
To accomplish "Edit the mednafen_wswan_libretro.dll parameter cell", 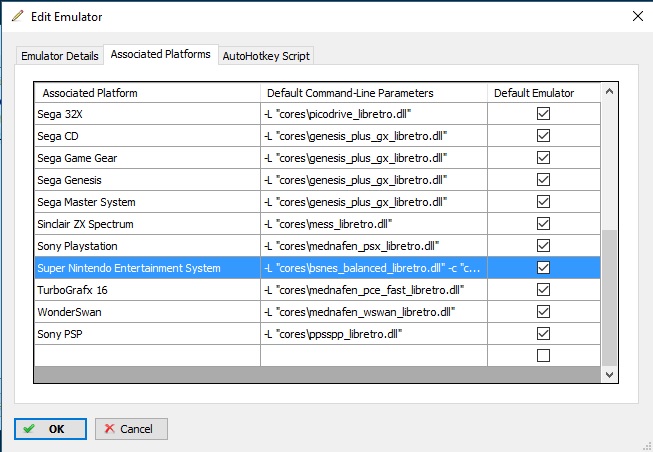I will click(x=374, y=312).
